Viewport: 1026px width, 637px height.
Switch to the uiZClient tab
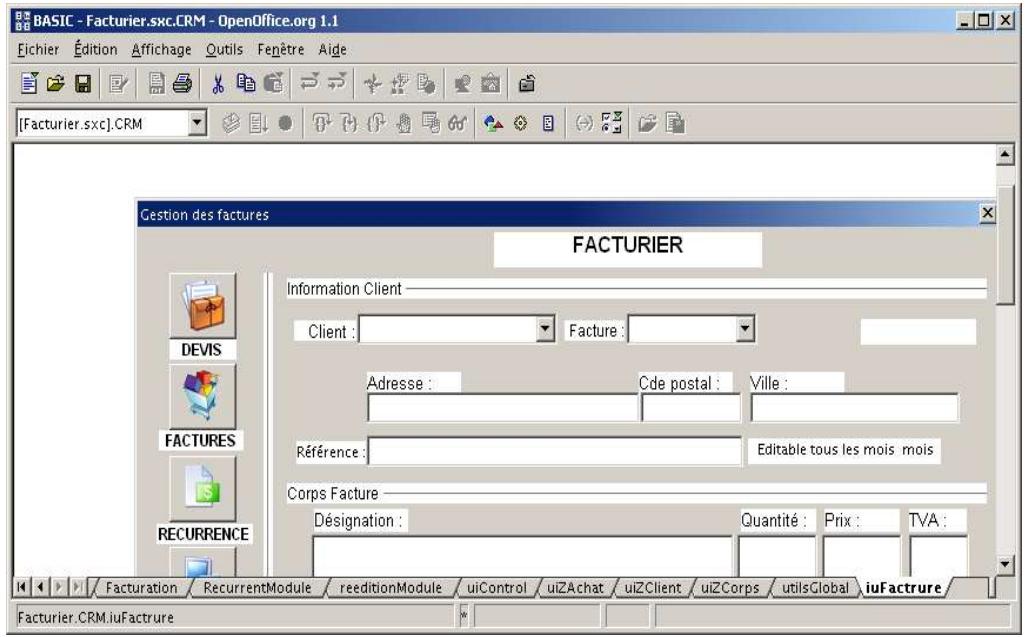pyautogui.click(x=652, y=588)
